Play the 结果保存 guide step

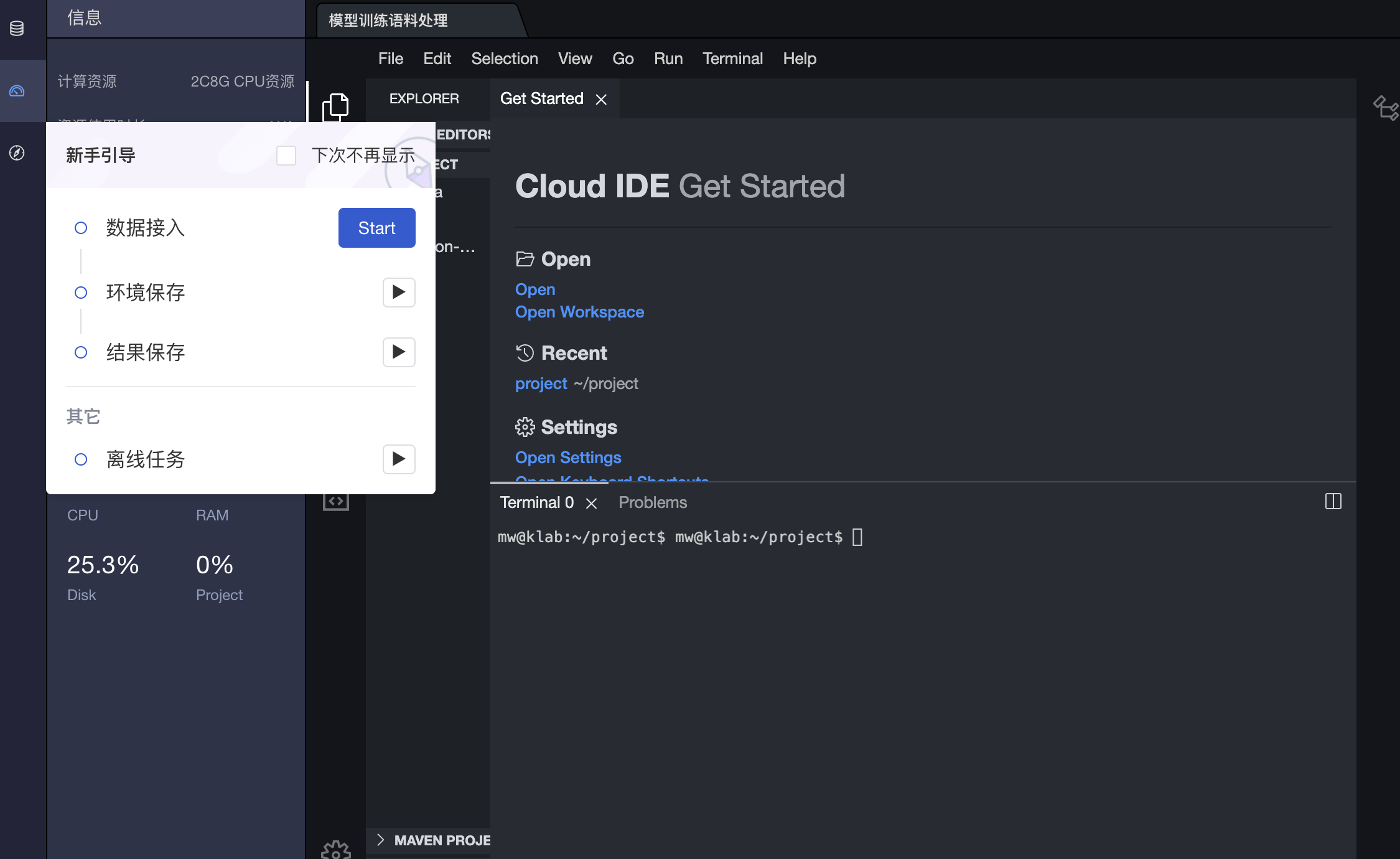pos(399,352)
